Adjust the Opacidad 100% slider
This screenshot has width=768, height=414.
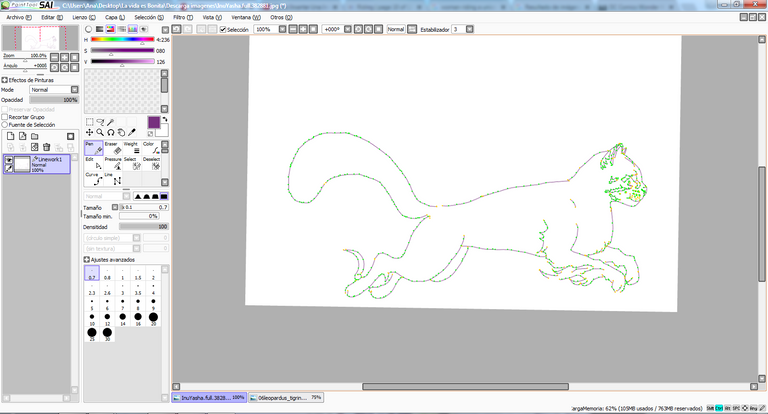click(54, 99)
